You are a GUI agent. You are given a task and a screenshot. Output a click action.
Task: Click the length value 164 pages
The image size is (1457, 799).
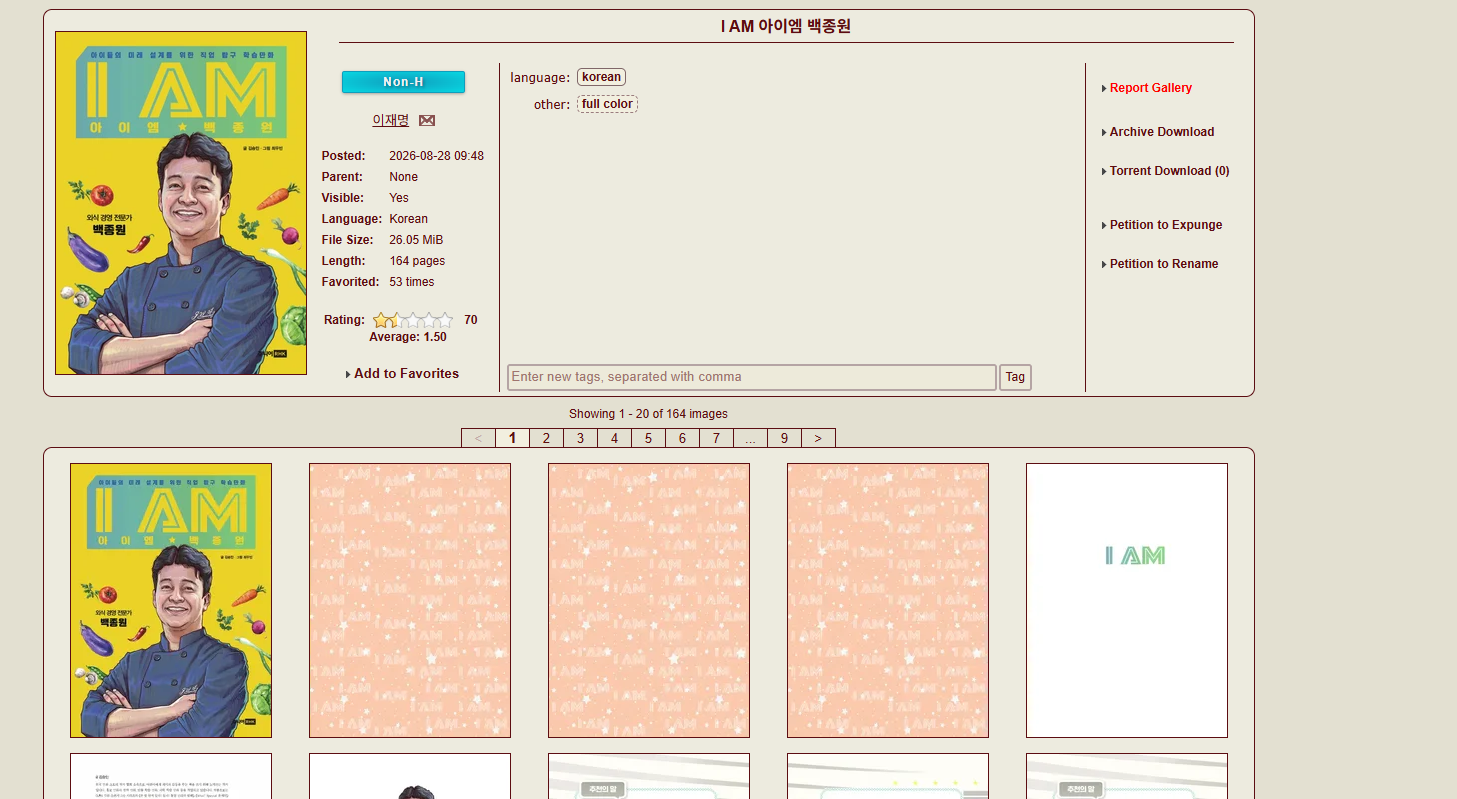417,261
